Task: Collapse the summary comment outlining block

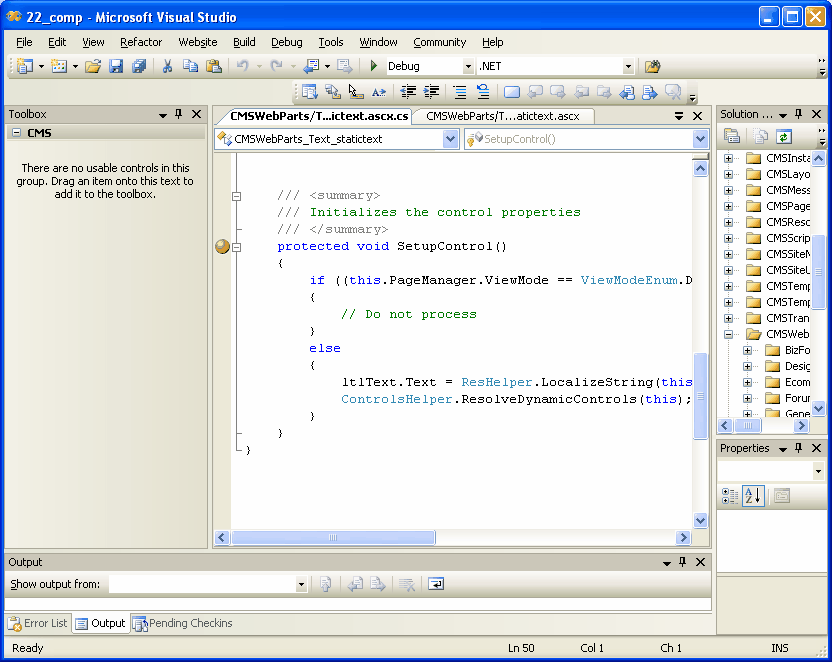Action: pyautogui.click(x=237, y=196)
